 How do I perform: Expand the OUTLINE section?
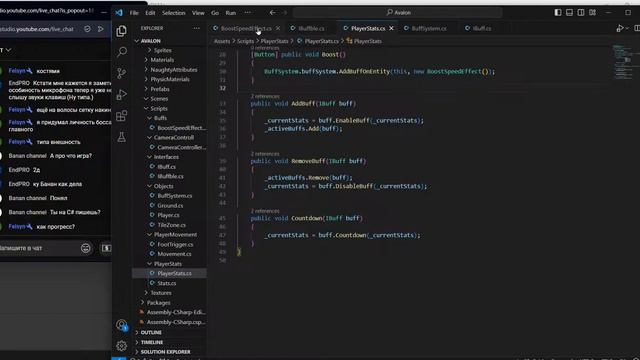151,333
